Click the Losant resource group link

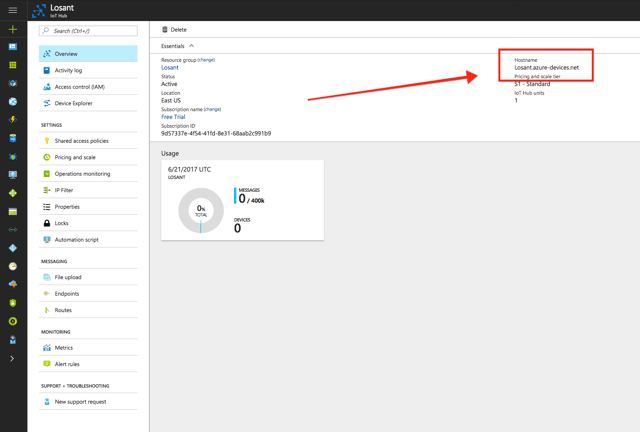[x=170, y=68]
